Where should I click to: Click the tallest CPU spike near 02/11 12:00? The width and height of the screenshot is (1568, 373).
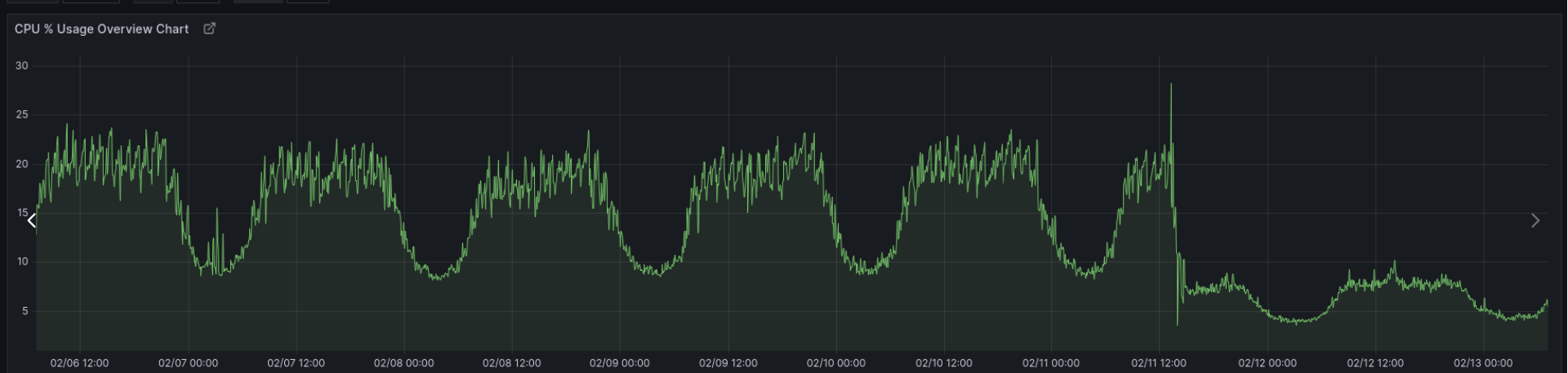coord(1171,85)
